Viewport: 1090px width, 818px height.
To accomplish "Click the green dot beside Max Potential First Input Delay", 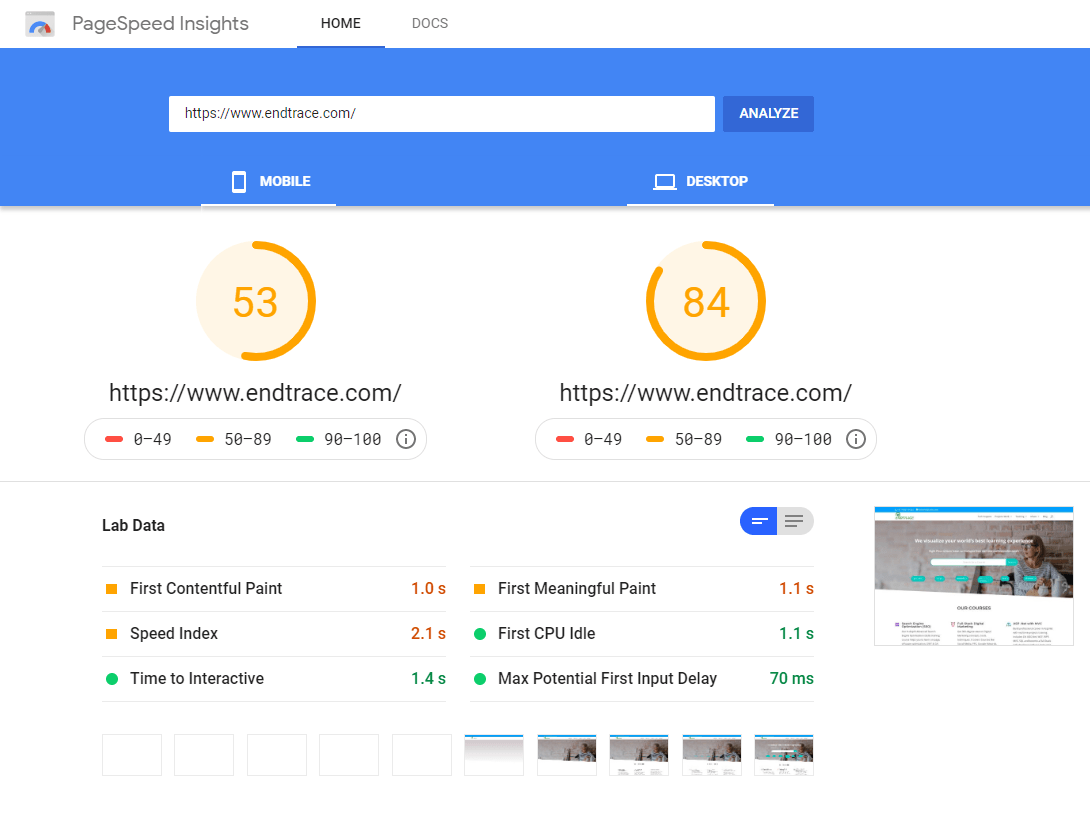I will click(480, 679).
